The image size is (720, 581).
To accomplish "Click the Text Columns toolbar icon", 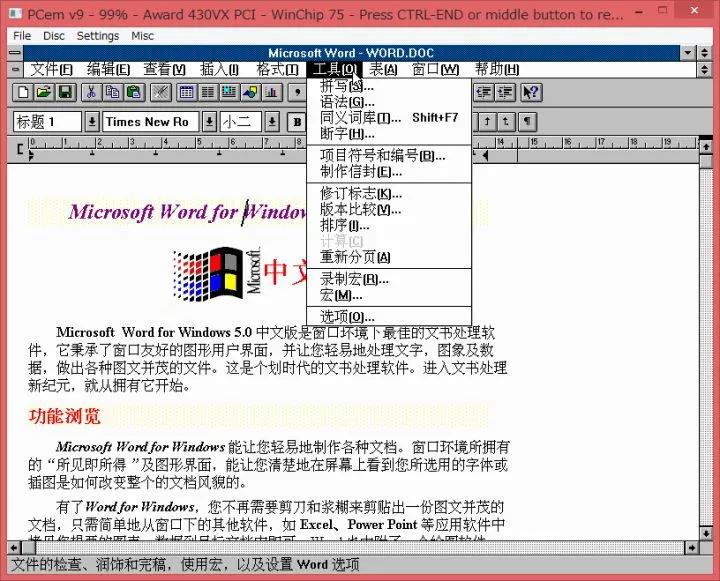I will tap(208, 92).
